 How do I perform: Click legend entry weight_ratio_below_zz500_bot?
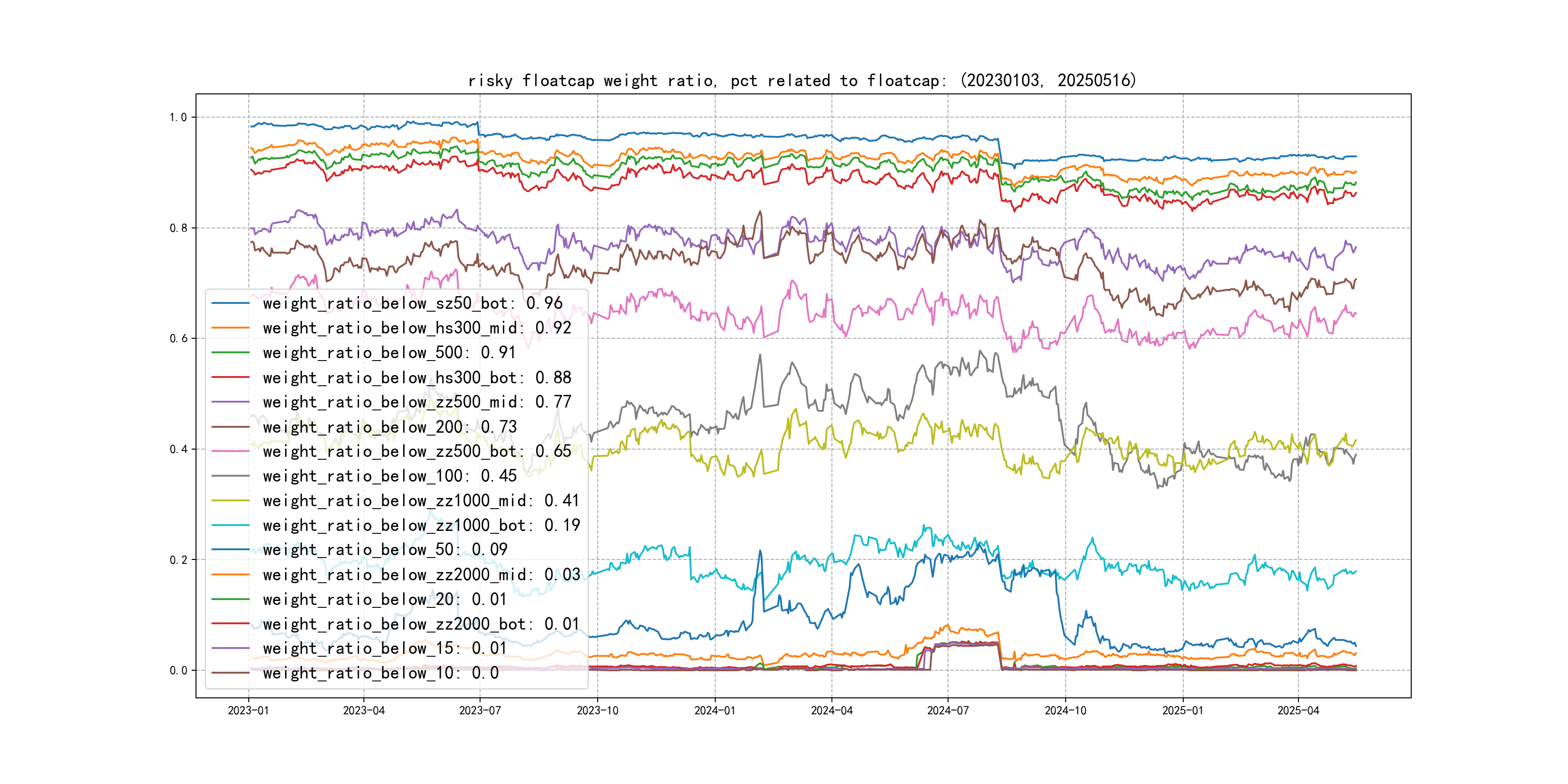(416, 451)
